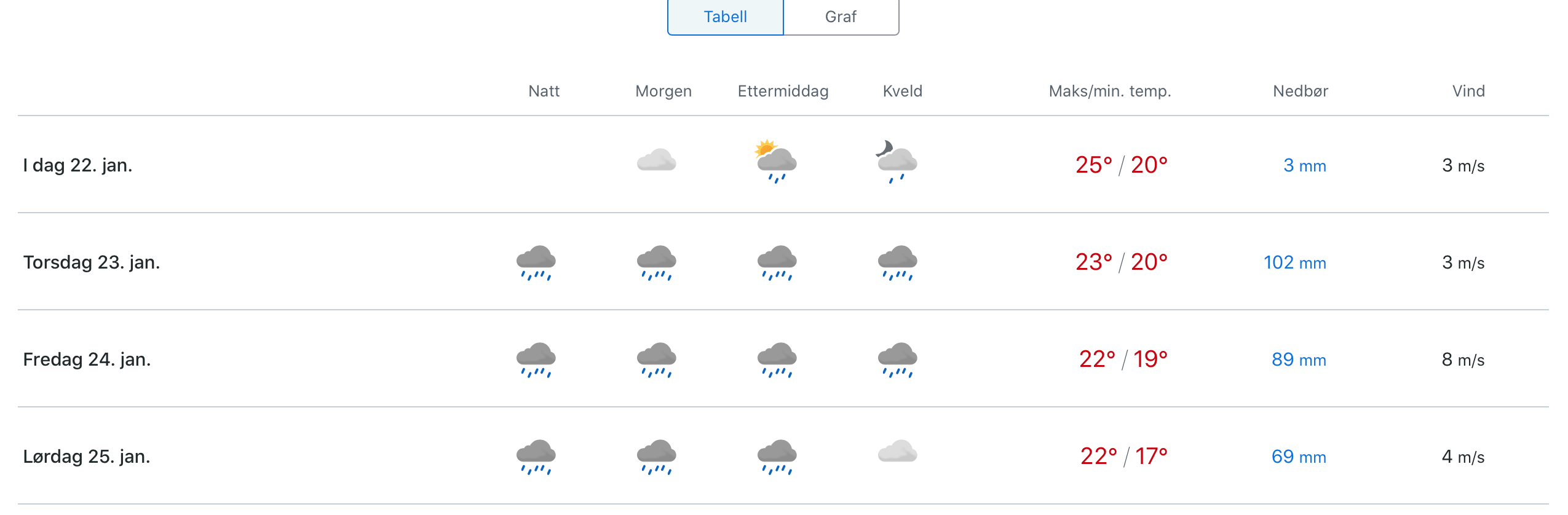This screenshot has height=515, width=1568.
Task: Open the I dag 22. jan. row
Action: [x=783, y=165]
